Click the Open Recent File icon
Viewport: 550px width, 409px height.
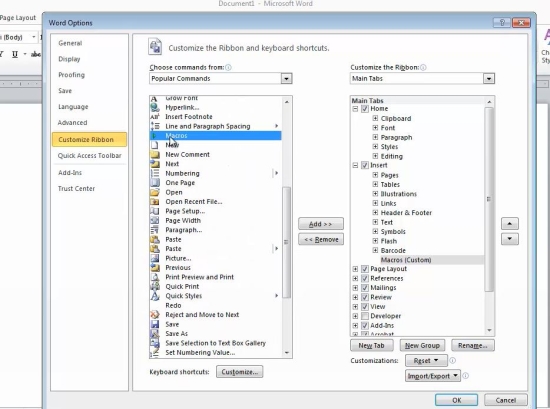pyautogui.click(x=155, y=202)
